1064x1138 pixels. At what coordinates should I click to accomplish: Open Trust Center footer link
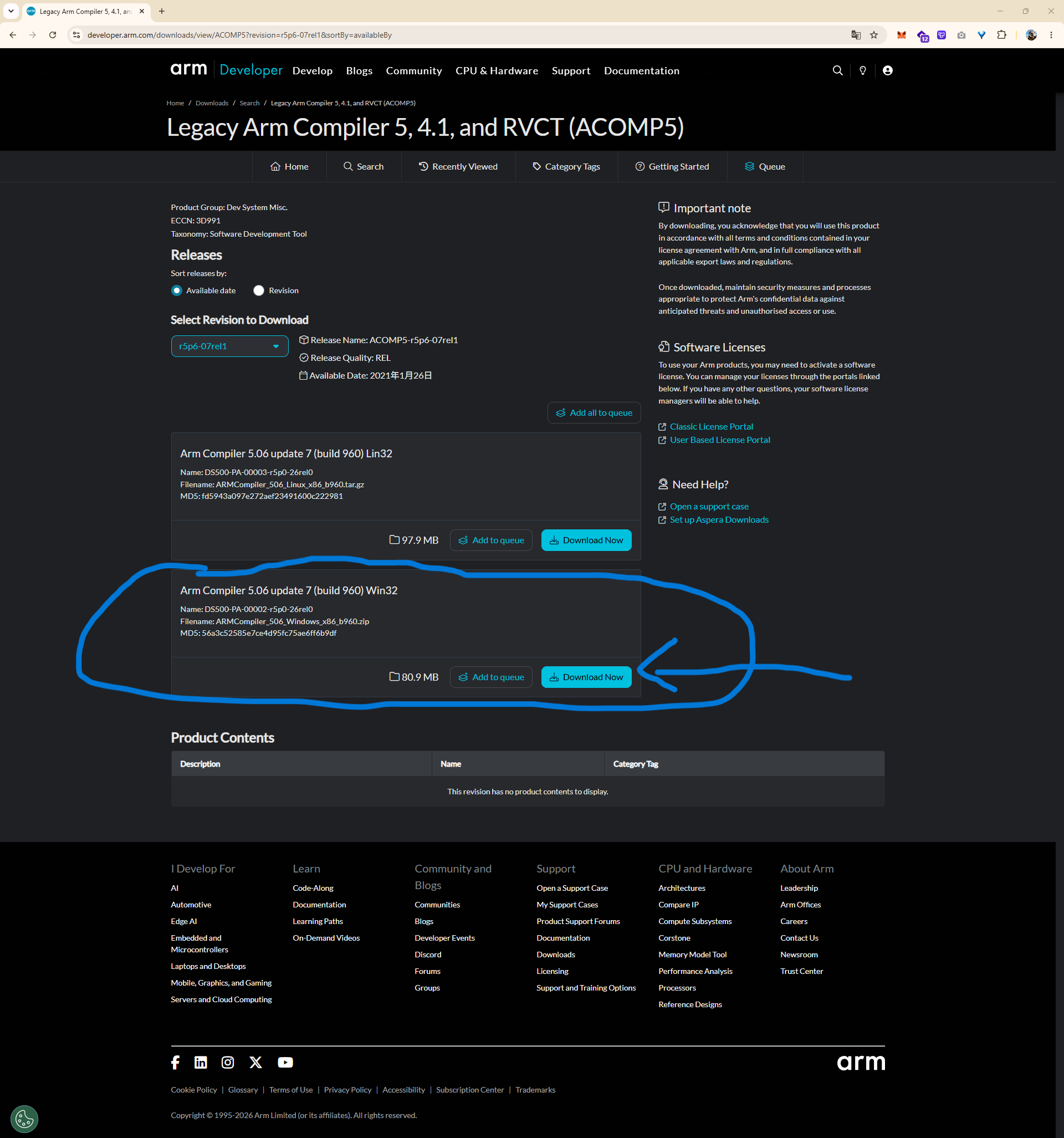point(801,971)
